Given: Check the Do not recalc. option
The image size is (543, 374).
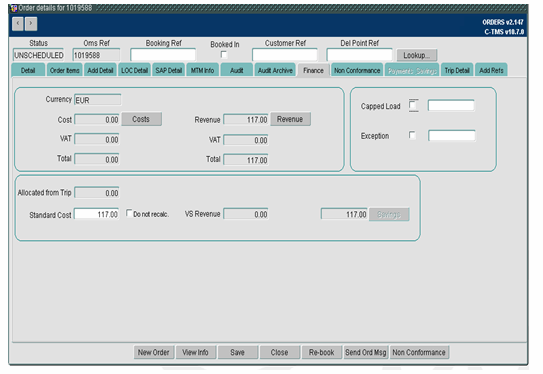Looking at the screenshot, I should [128, 213].
